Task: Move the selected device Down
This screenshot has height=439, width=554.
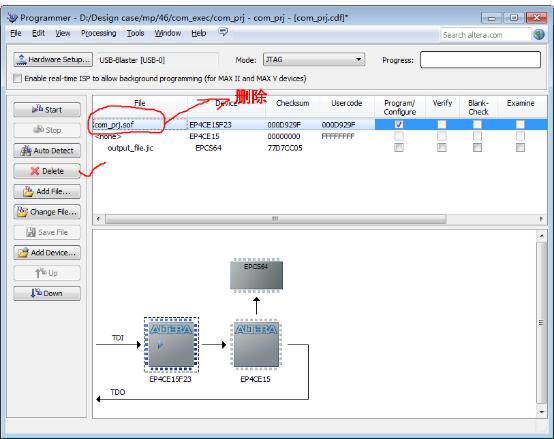Action: (x=47, y=293)
